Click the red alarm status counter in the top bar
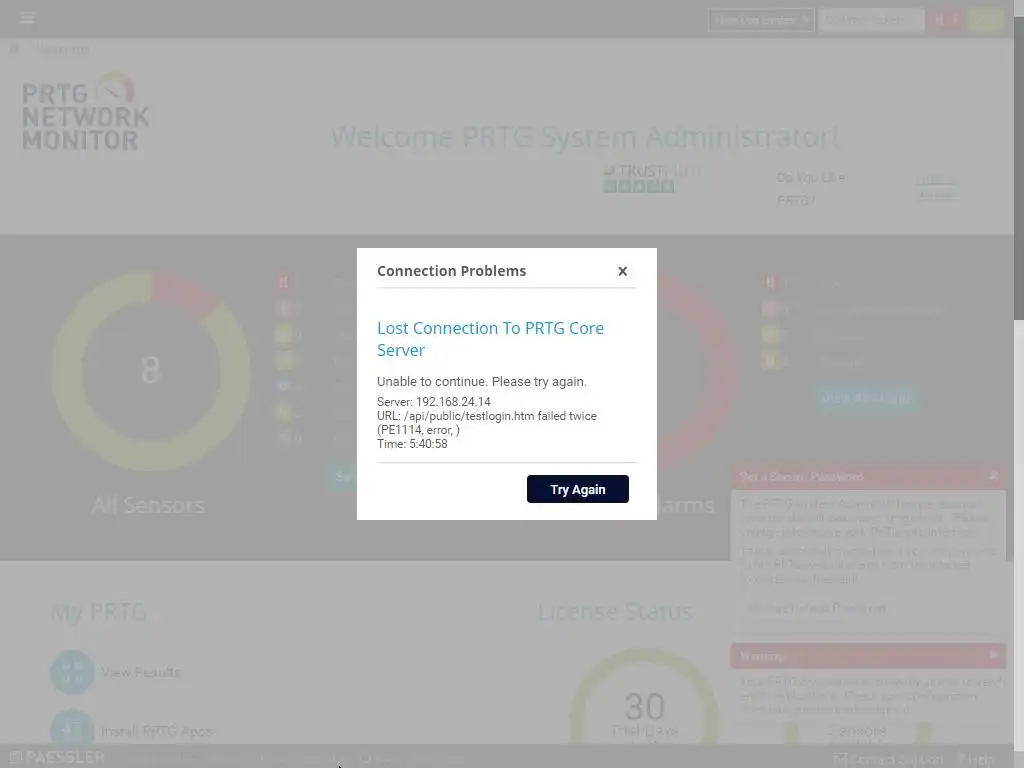The height and width of the screenshot is (768, 1024). click(x=946, y=20)
